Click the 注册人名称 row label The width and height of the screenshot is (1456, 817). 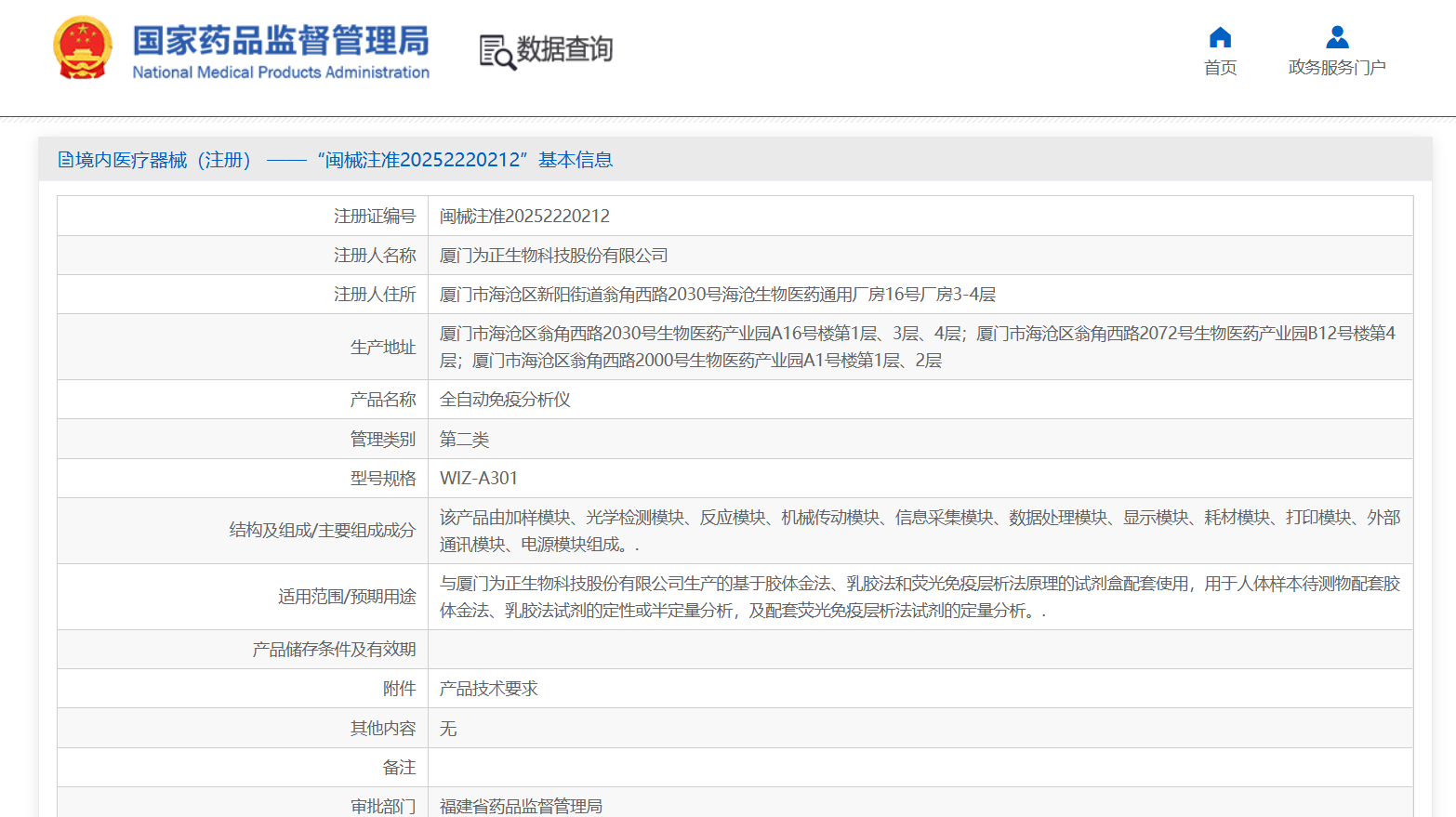click(x=375, y=256)
